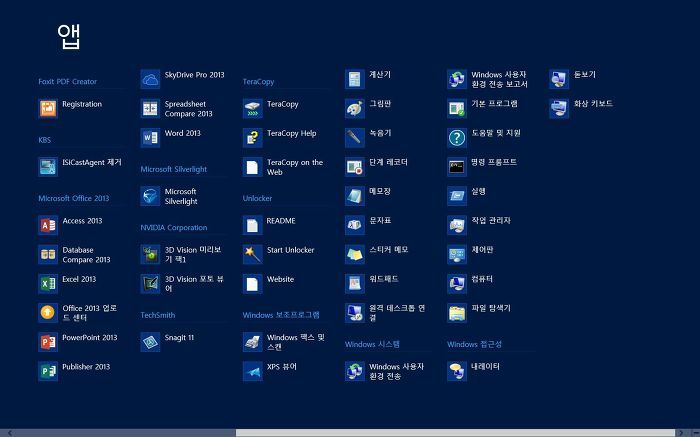Click the TeraCopy on the Web icon
Image resolution: width=700 pixels, height=437 pixels.
coord(252,167)
